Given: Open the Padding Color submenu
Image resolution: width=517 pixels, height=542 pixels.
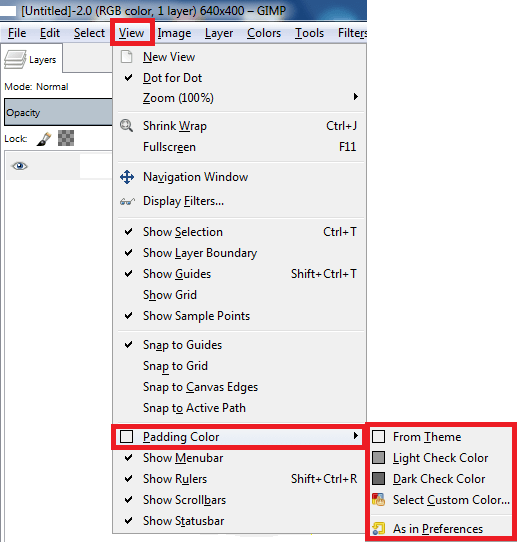Looking at the screenshot, I should 238,437.
